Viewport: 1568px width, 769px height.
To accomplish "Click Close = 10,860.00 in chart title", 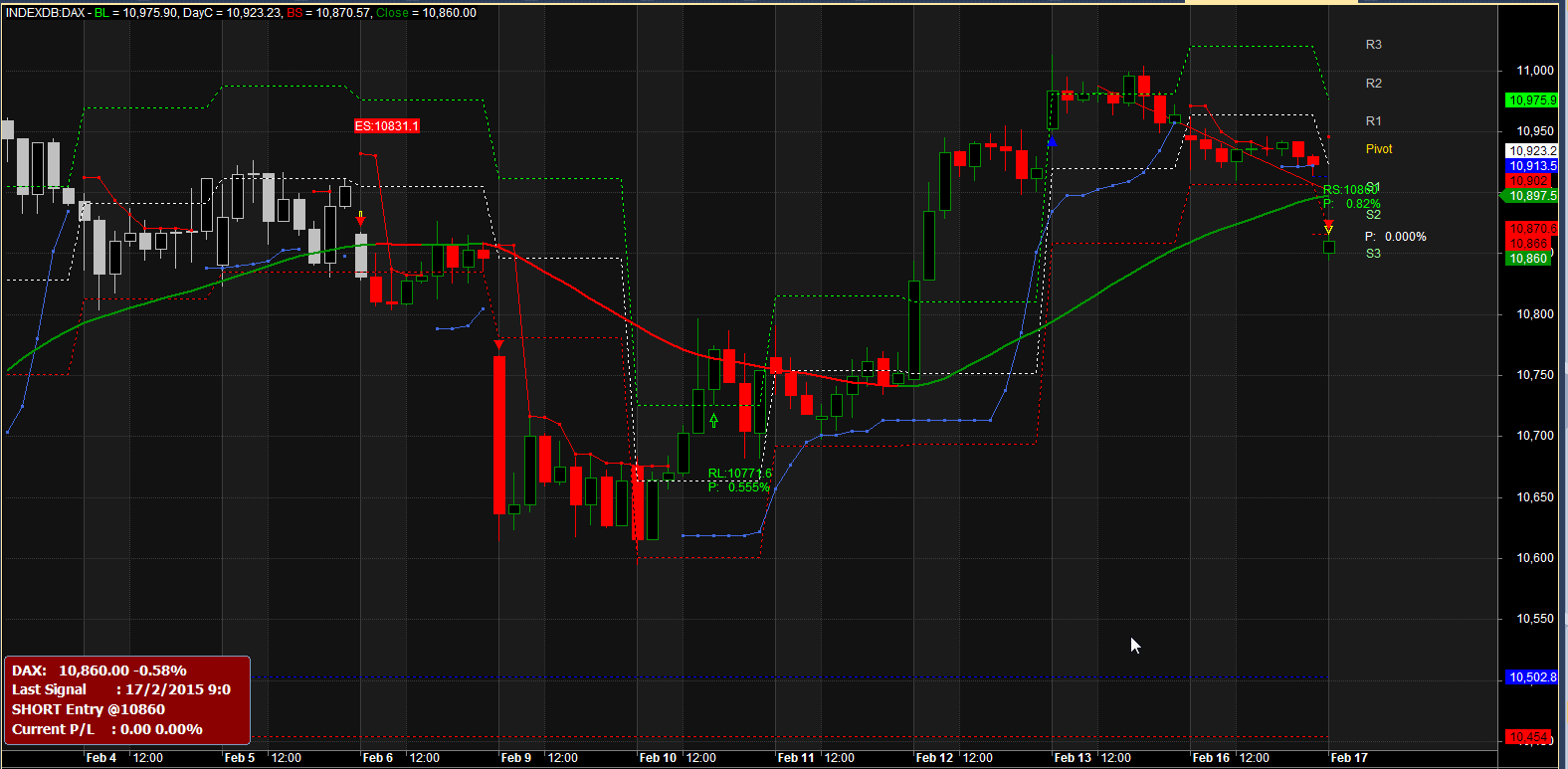I will pyautogui.click(x=426, y=13).
